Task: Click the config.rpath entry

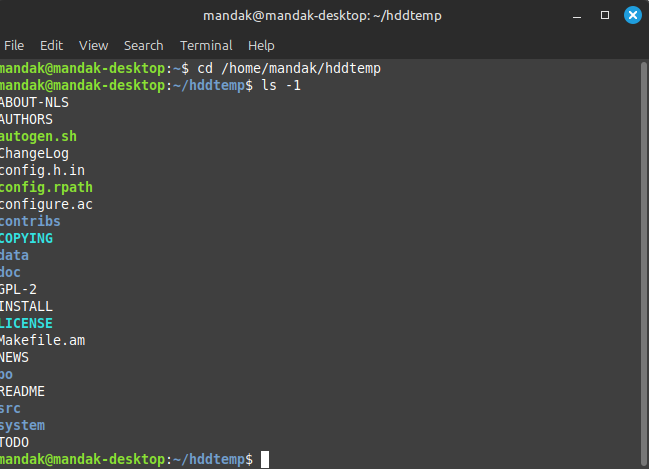Action: pyautogui.click(x=46, y=188)
